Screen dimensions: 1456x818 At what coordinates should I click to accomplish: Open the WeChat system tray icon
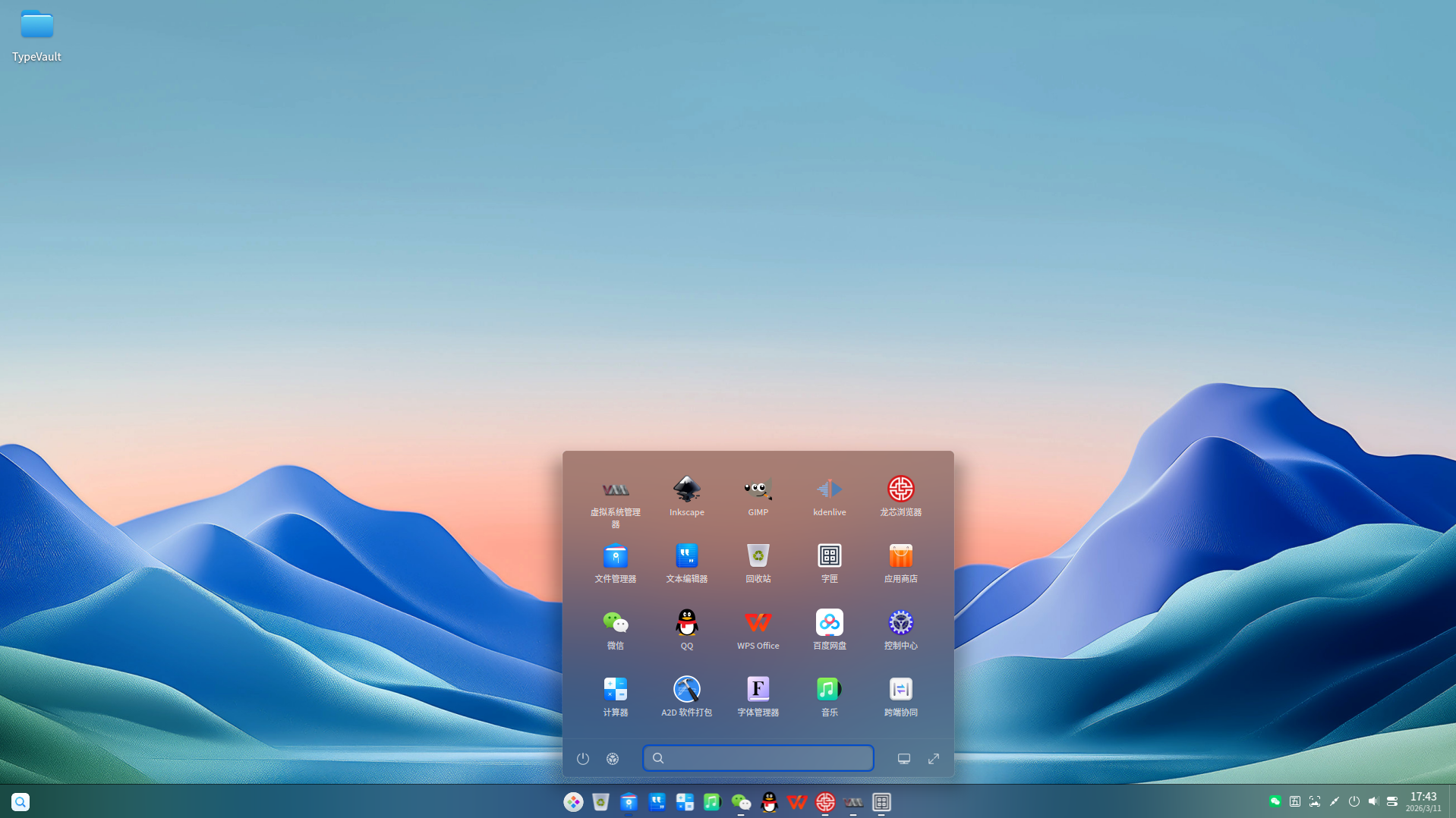click(1275, 801)
